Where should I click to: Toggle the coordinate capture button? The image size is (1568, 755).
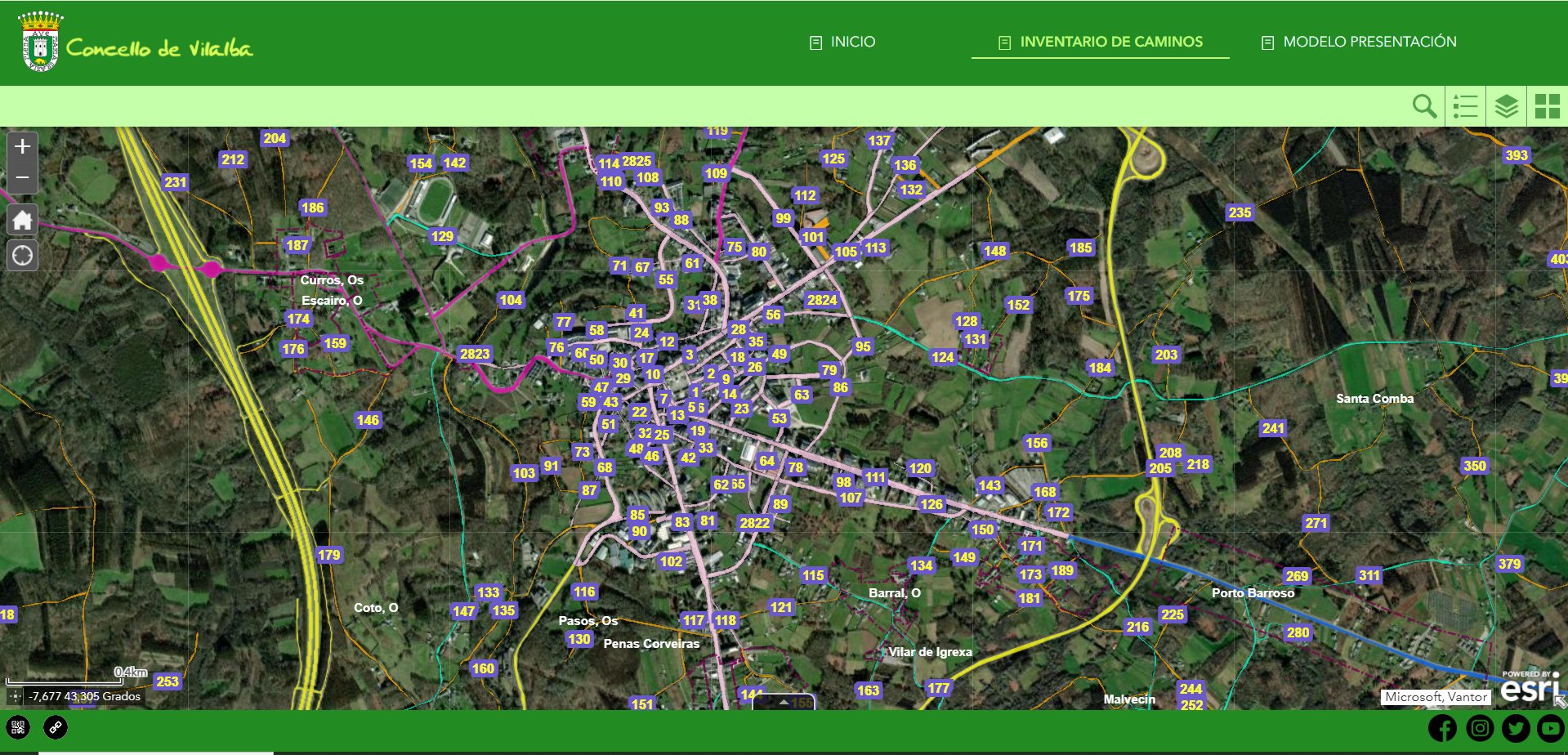(15, 696)
